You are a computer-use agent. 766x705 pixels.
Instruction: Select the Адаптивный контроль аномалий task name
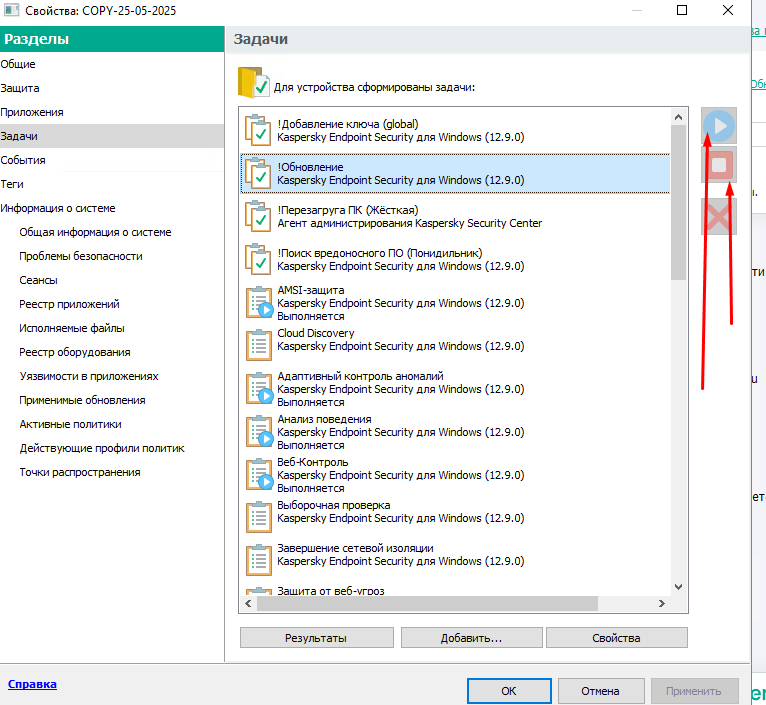pyautogui.click(x=361, y=376)
